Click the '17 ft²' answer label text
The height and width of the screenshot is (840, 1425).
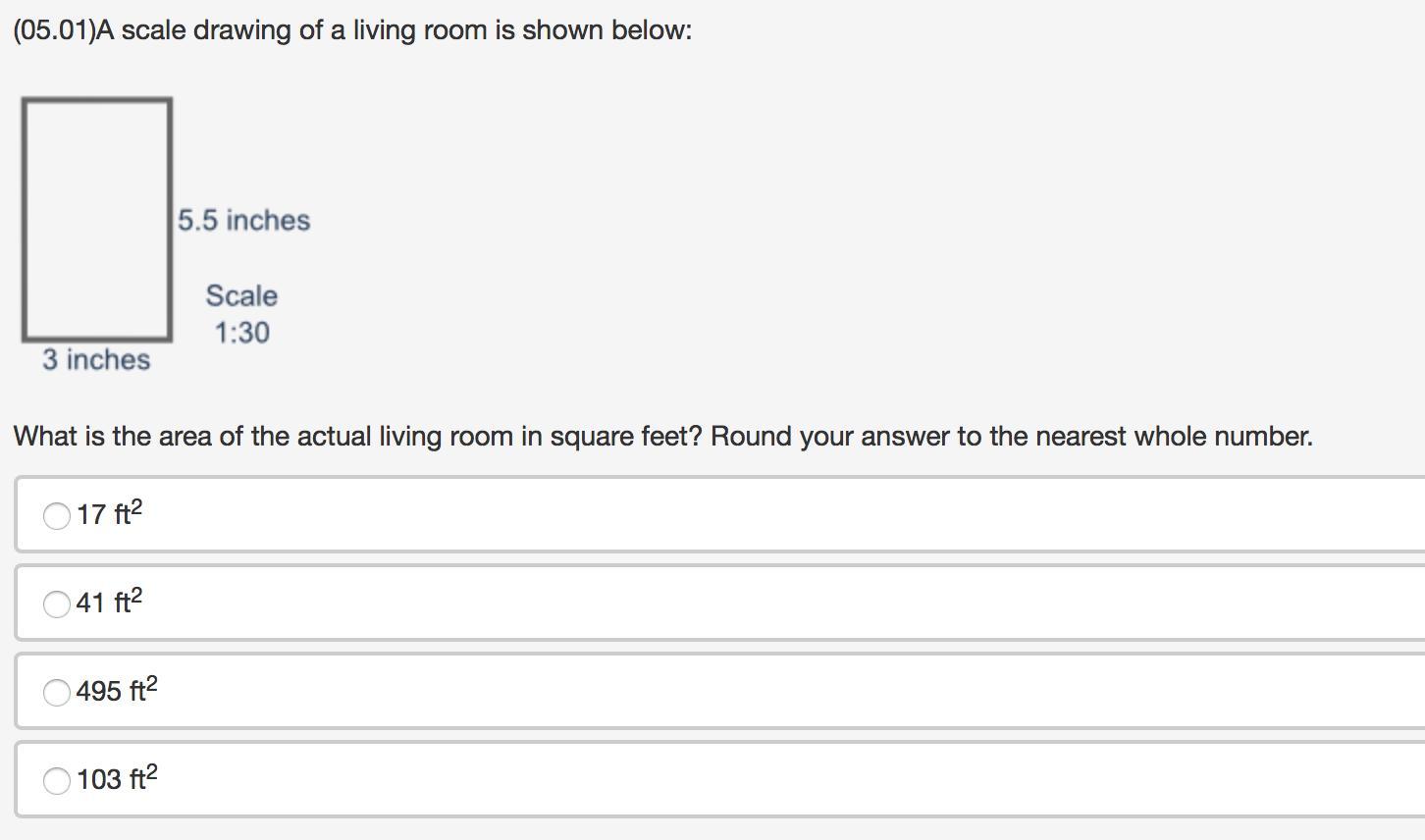[110, 513]
